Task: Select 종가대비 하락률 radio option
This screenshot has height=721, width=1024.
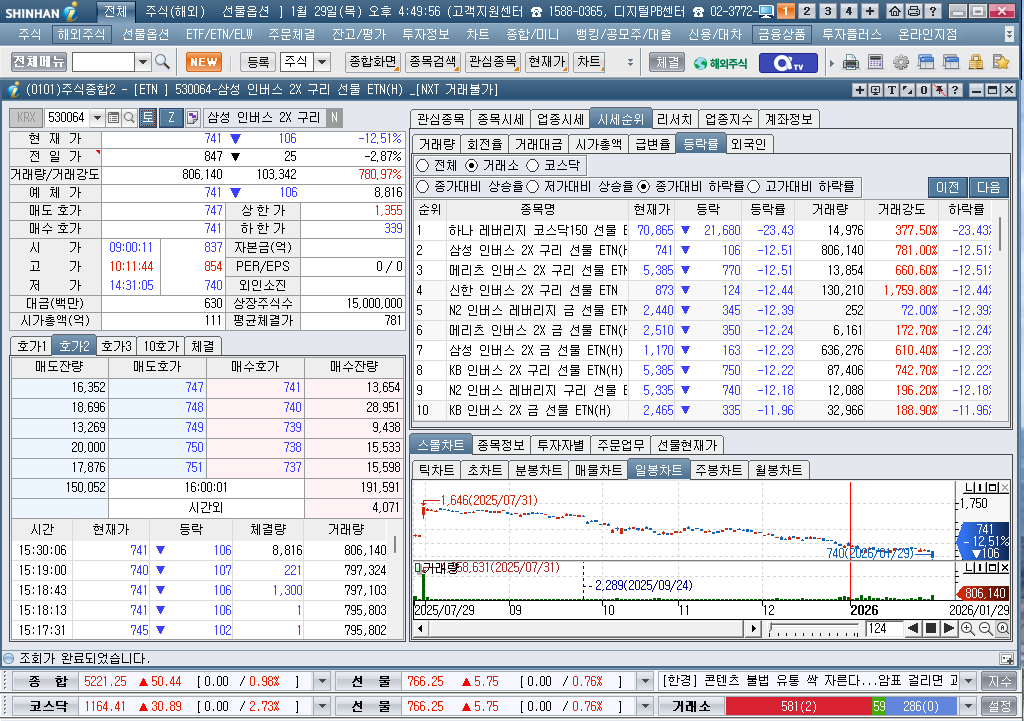Action: coord(643,187)
